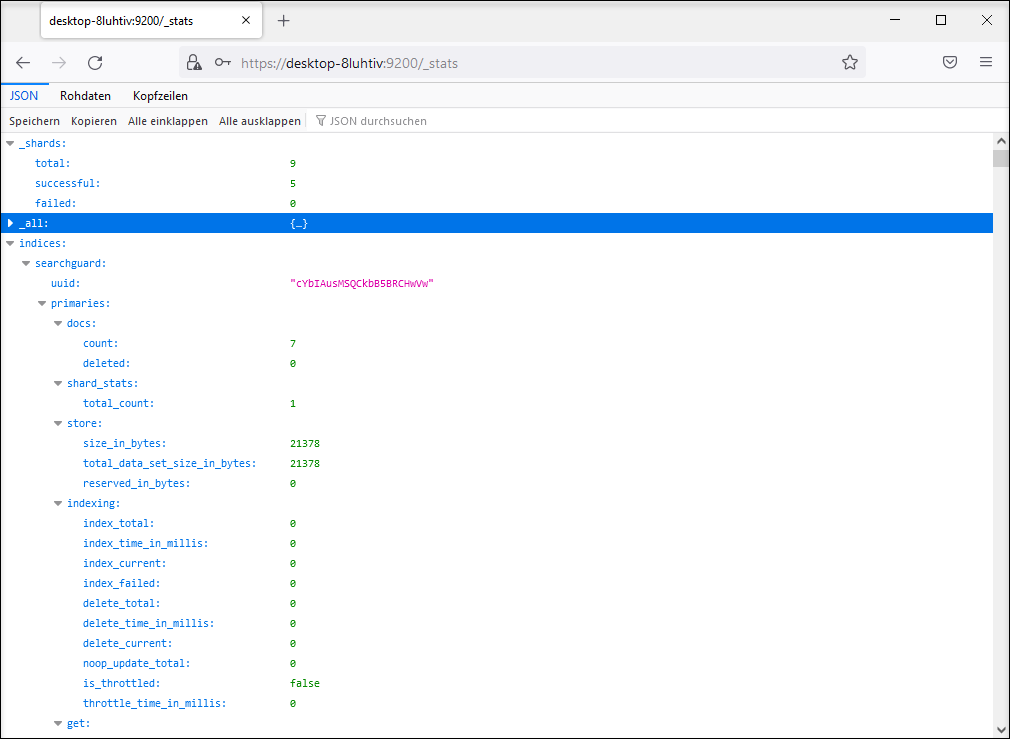1010x739 pixels.
Task: Click the scrollbar up arrow
Action: pyautogui.click(x=1000, y=141)
